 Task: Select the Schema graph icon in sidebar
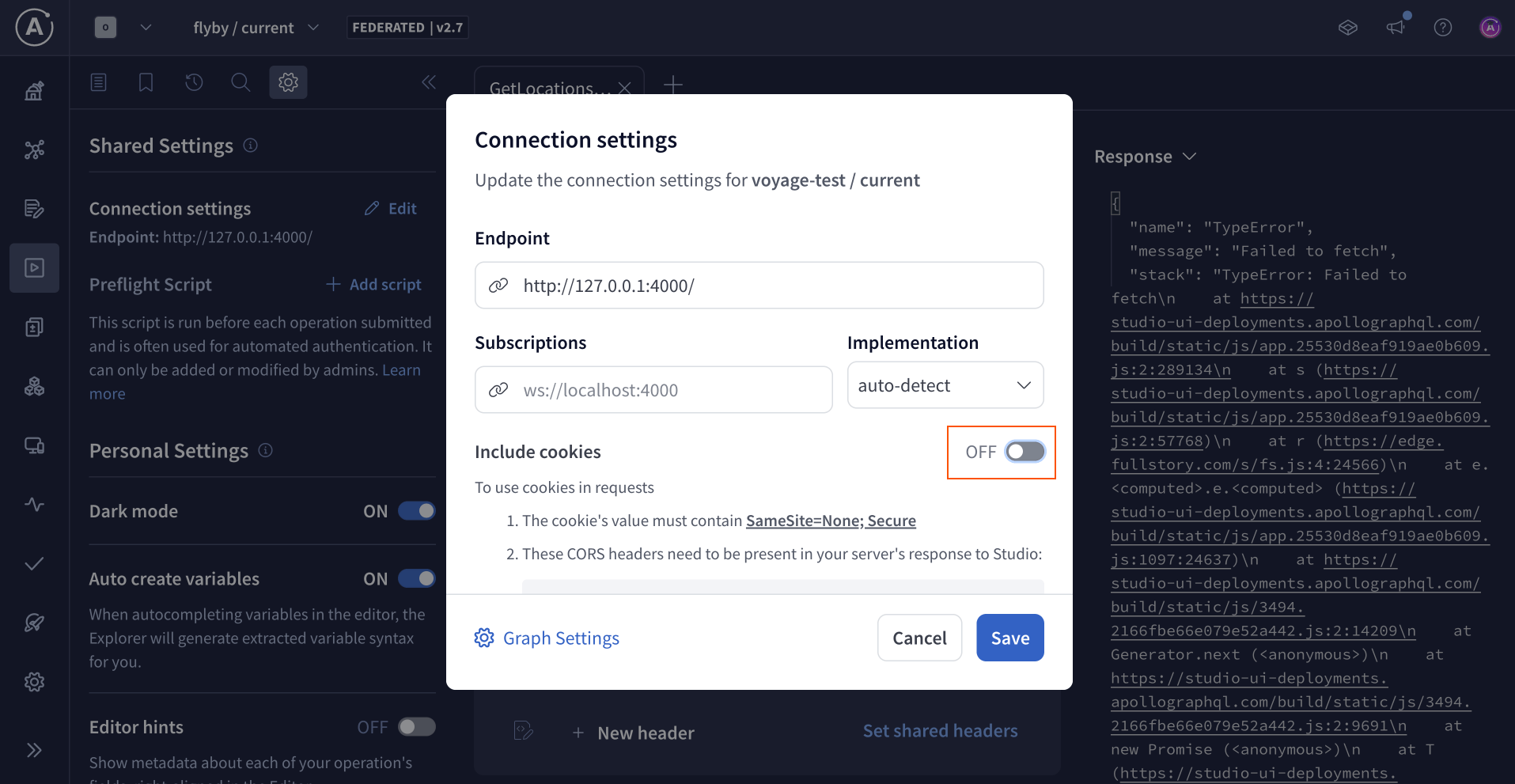[34, 149]
